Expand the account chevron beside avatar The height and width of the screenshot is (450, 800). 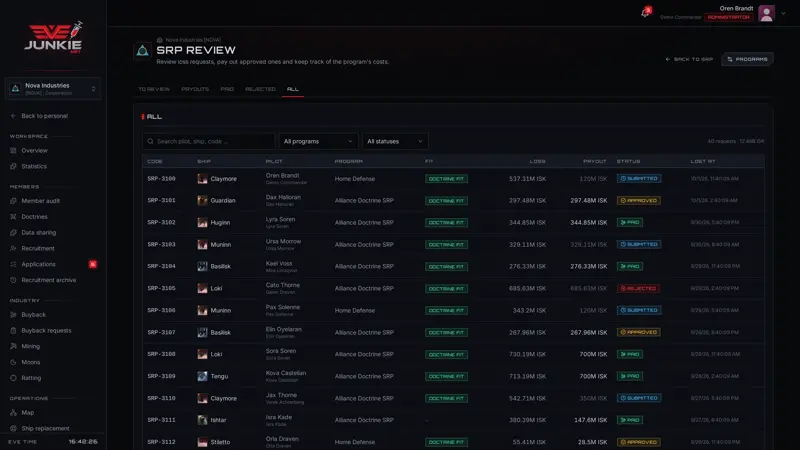point(783,14)
